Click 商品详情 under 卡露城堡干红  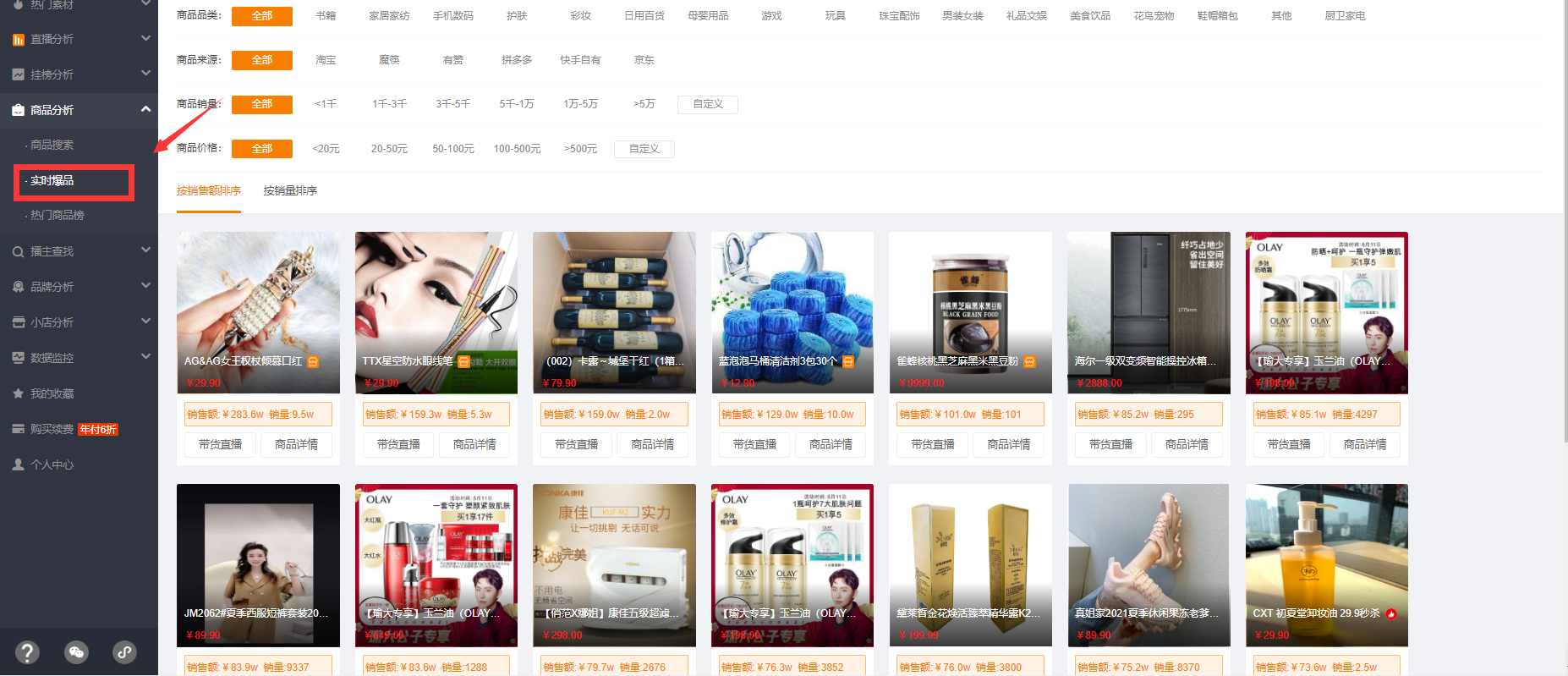[x=653, y=445]
